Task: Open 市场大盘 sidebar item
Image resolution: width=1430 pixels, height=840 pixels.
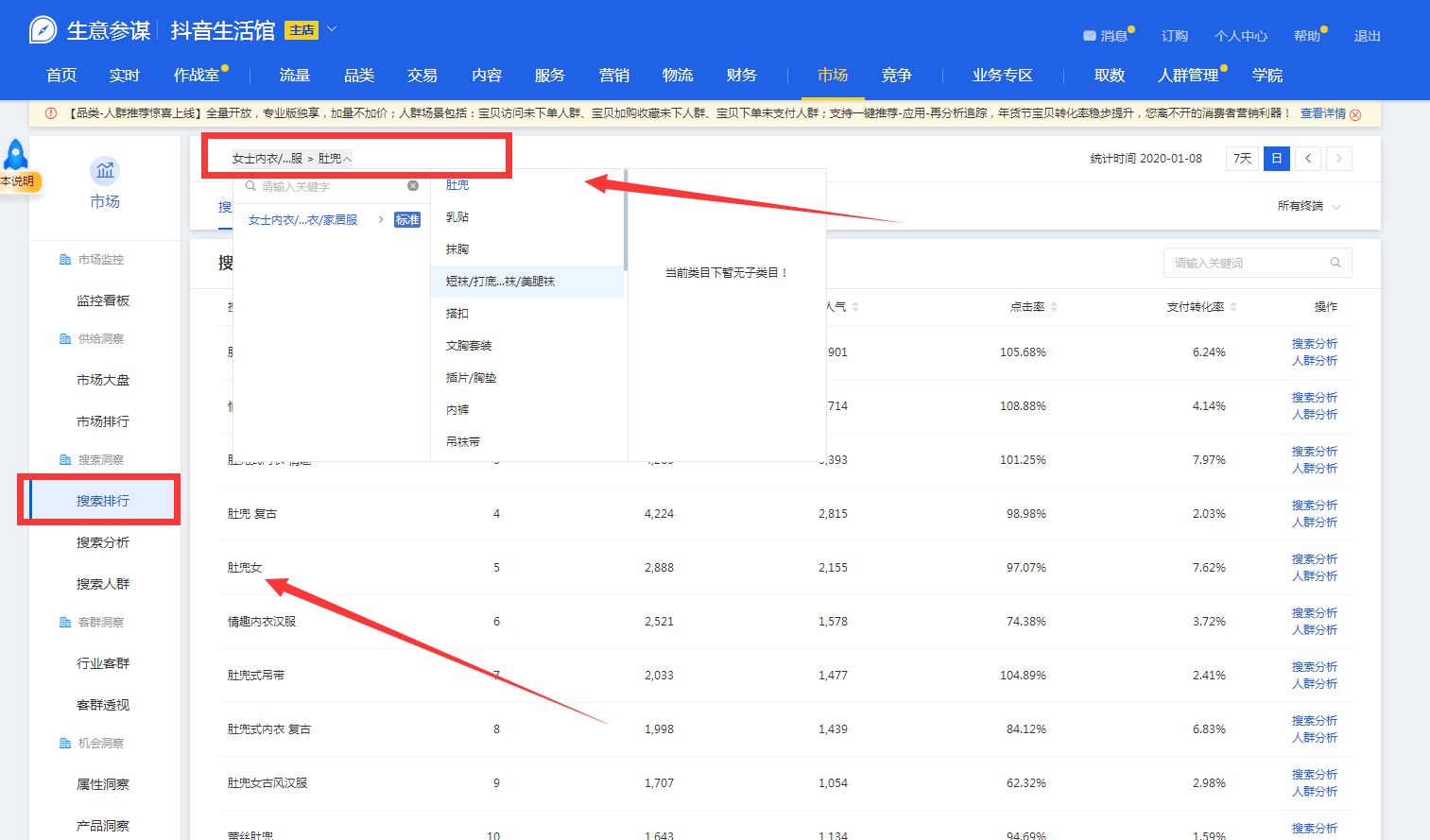Action: click(x=103, y=380)
